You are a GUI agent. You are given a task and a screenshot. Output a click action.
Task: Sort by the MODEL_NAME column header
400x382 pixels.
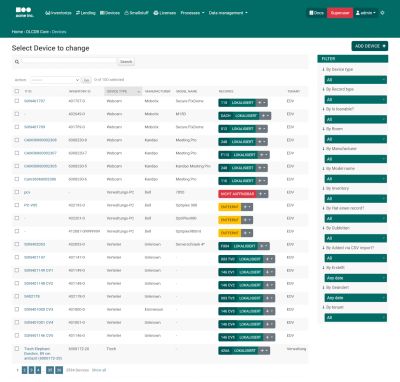186,91
